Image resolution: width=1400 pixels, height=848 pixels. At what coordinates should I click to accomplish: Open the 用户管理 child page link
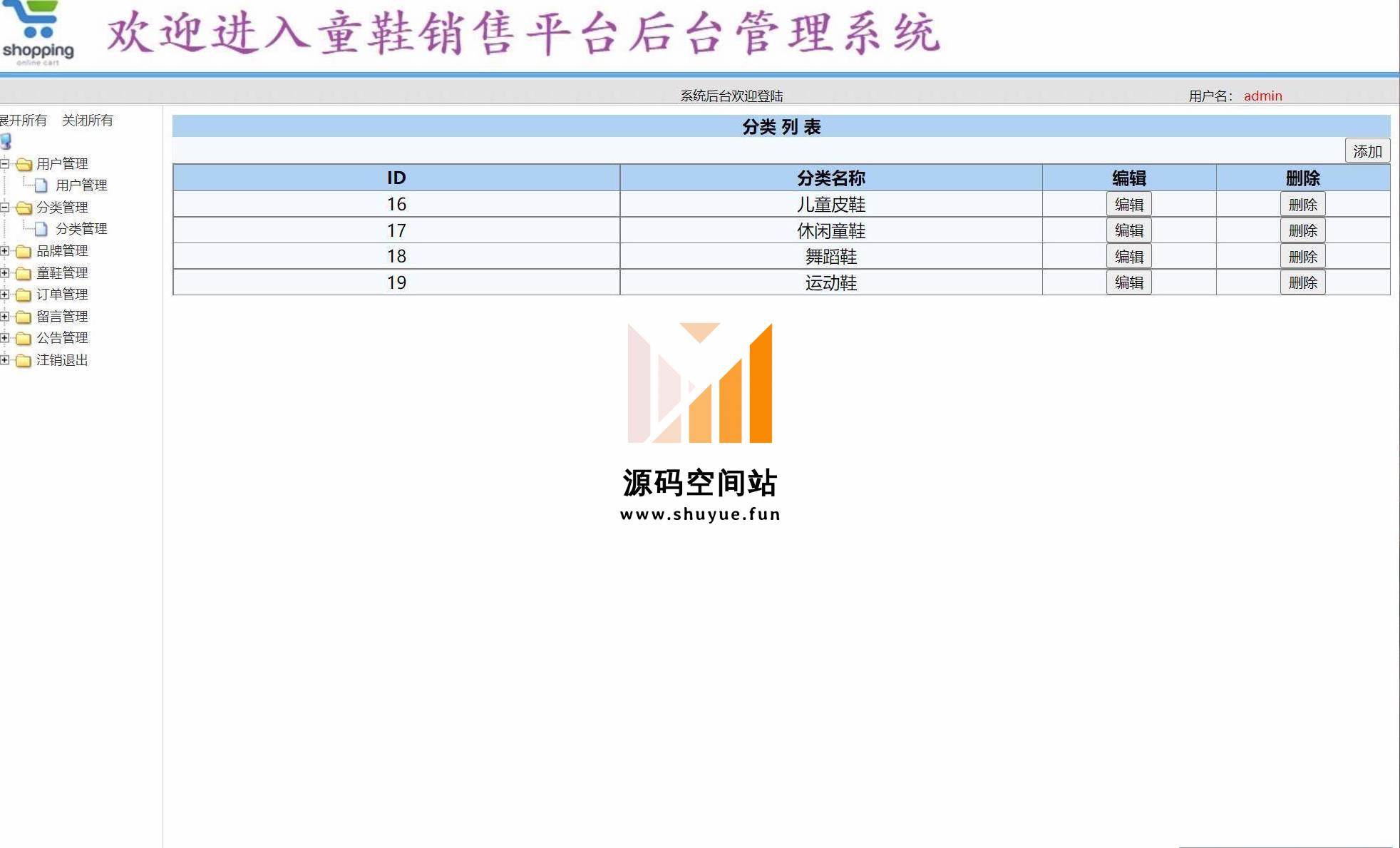coord(81,185)
